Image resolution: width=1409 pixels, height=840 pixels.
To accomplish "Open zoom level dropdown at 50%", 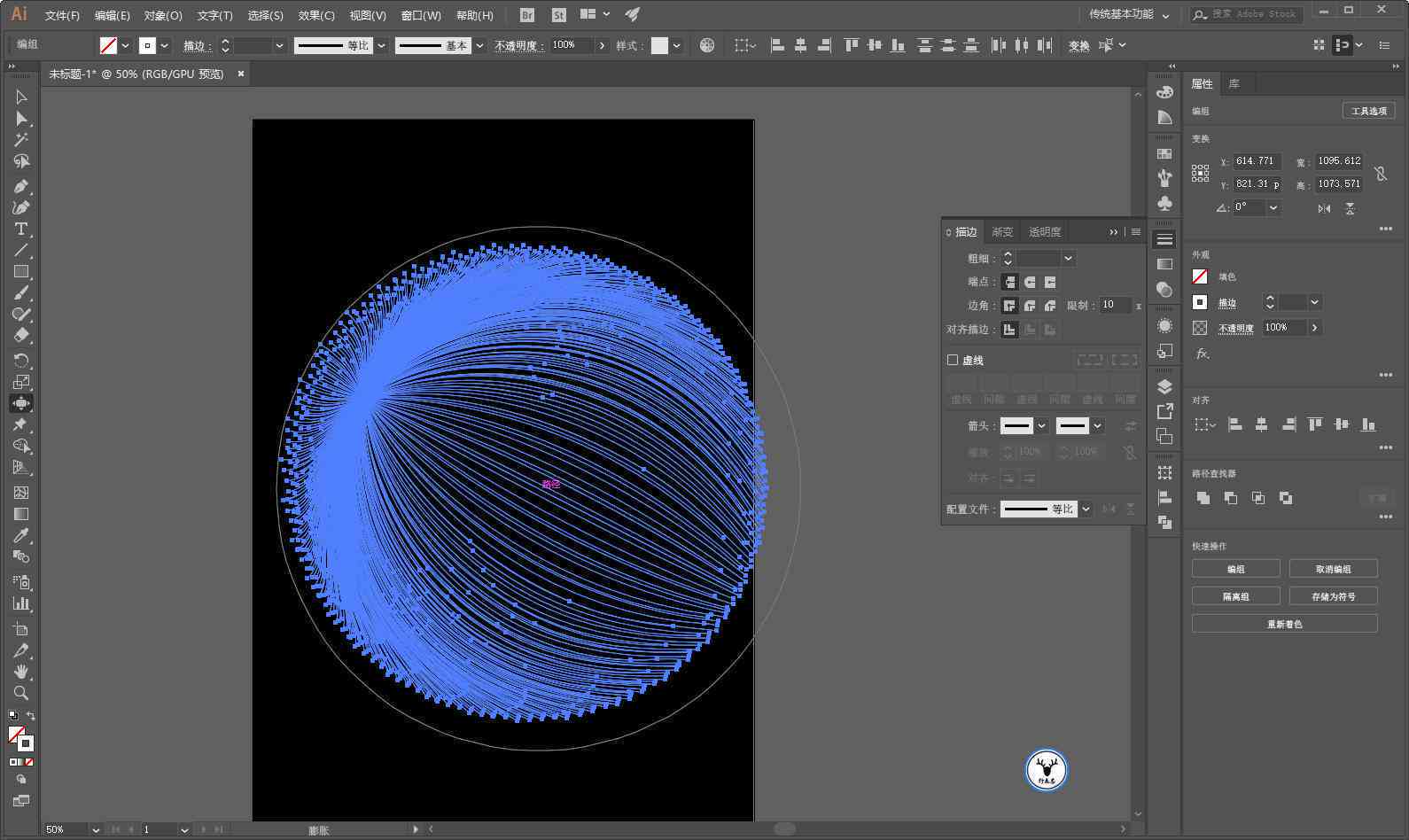I will tap(95, 830).
